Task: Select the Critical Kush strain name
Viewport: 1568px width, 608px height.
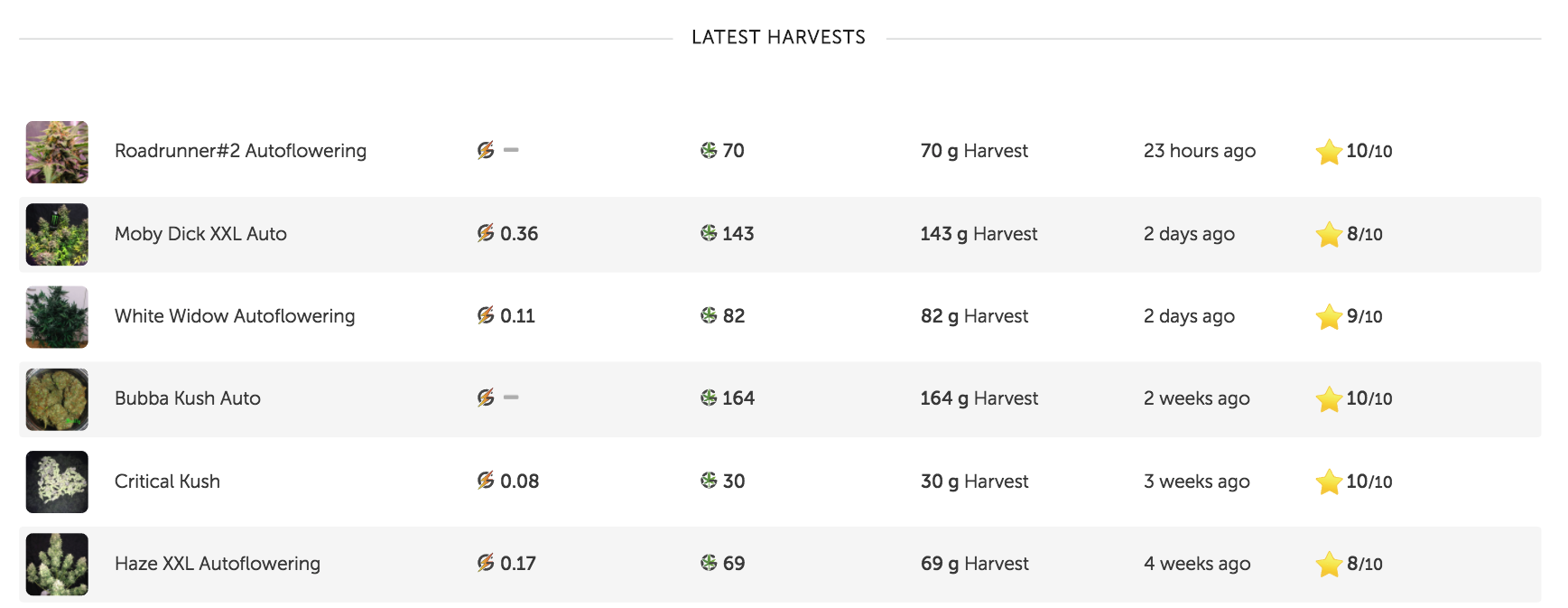Action: (x=167, y=482)
